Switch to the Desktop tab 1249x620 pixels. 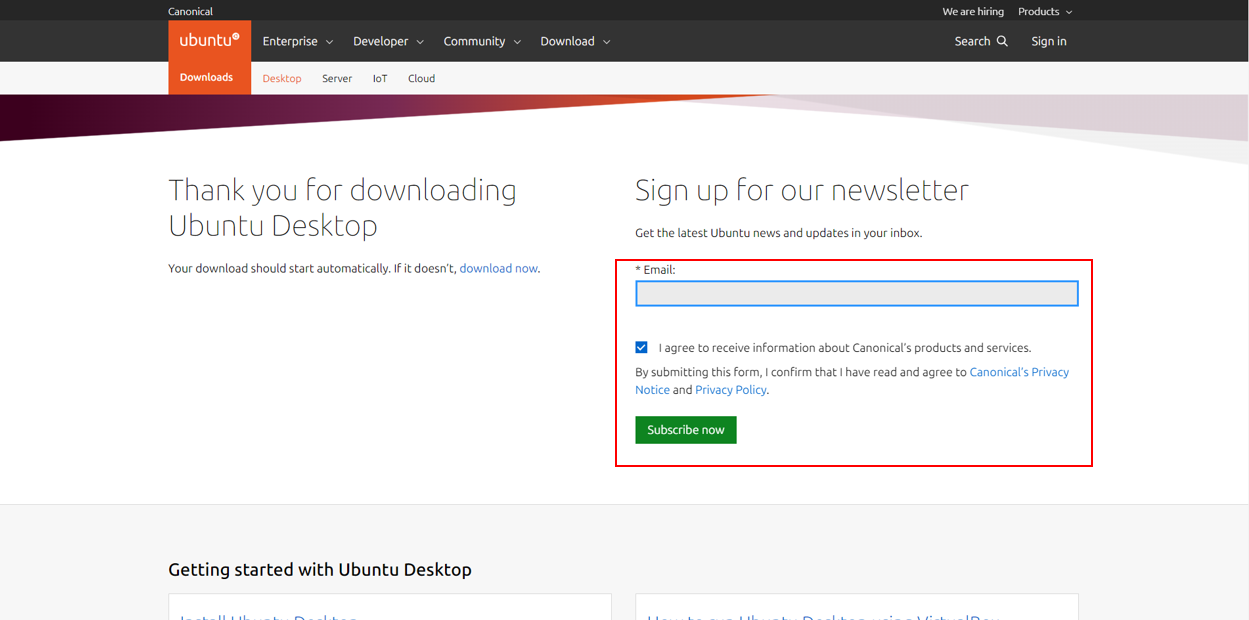pyautogui.click(x=282, y=78)
